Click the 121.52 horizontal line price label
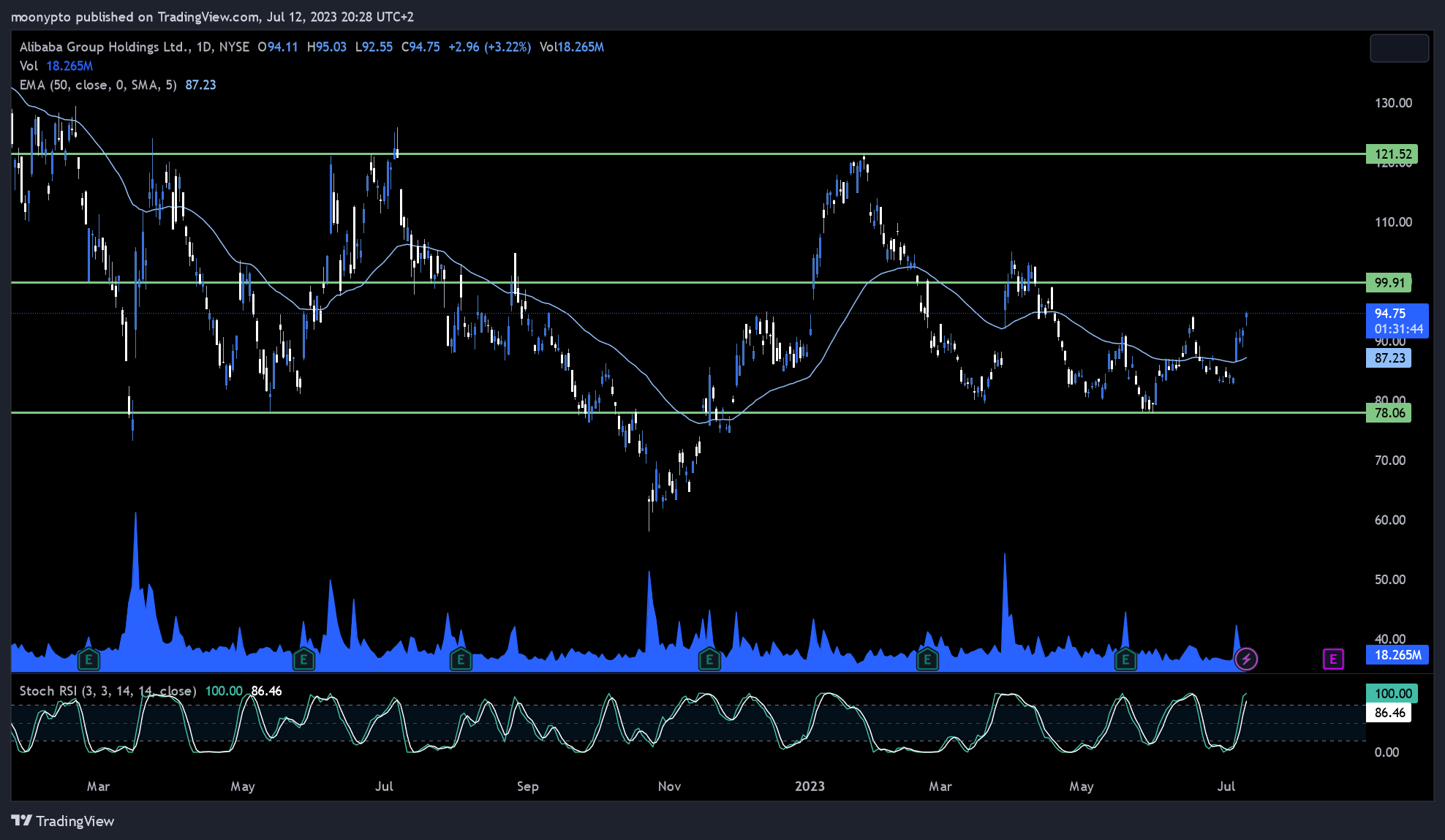1445x840 pixels. (1392, 154)
